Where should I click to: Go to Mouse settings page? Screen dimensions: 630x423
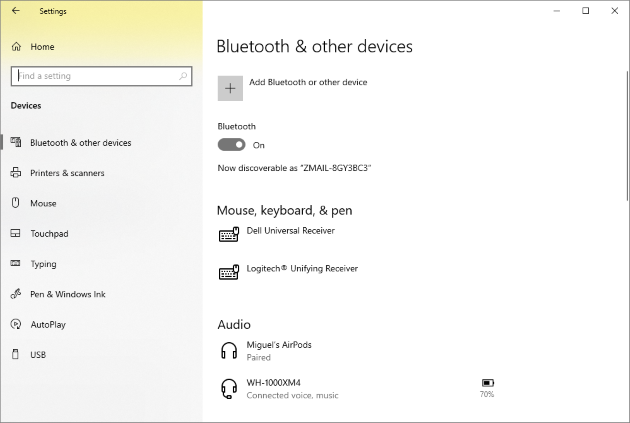pos(43,203)
